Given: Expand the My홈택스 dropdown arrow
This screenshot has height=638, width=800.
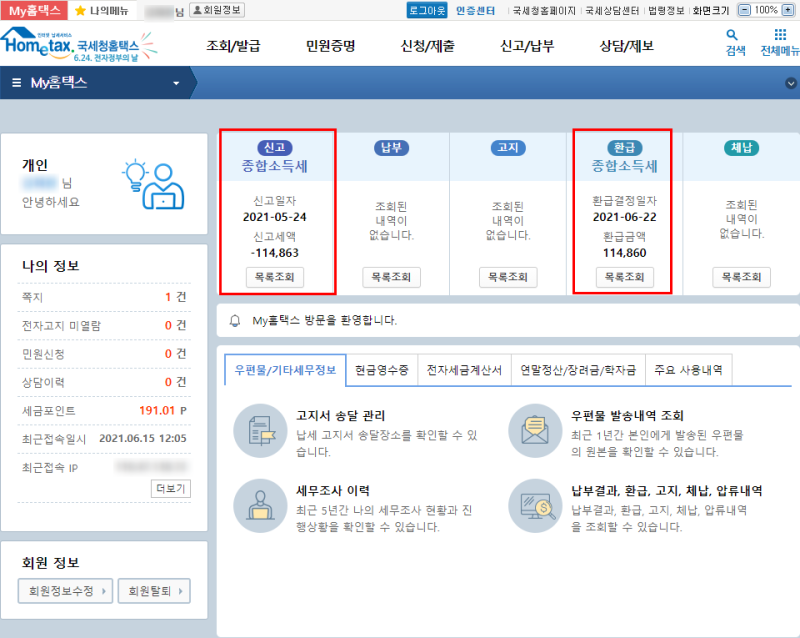Looking at the screenshot, I should (x=176, y=83).
